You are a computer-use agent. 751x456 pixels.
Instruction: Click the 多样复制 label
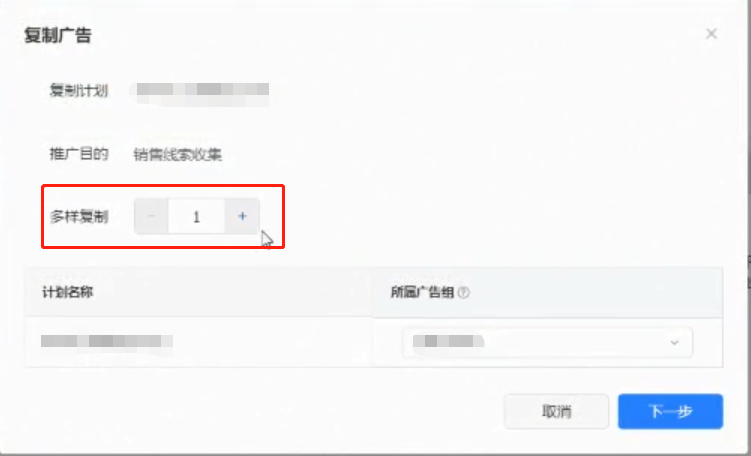click(x=79, y=217)
